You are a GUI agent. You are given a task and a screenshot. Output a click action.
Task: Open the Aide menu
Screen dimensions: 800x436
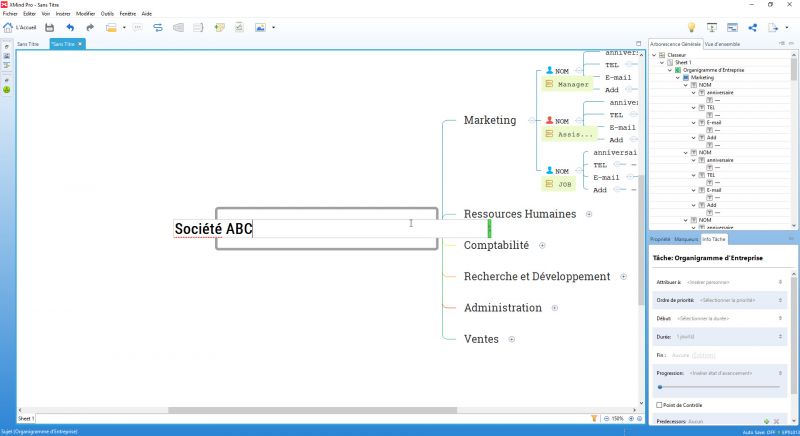tap(146, 14)
